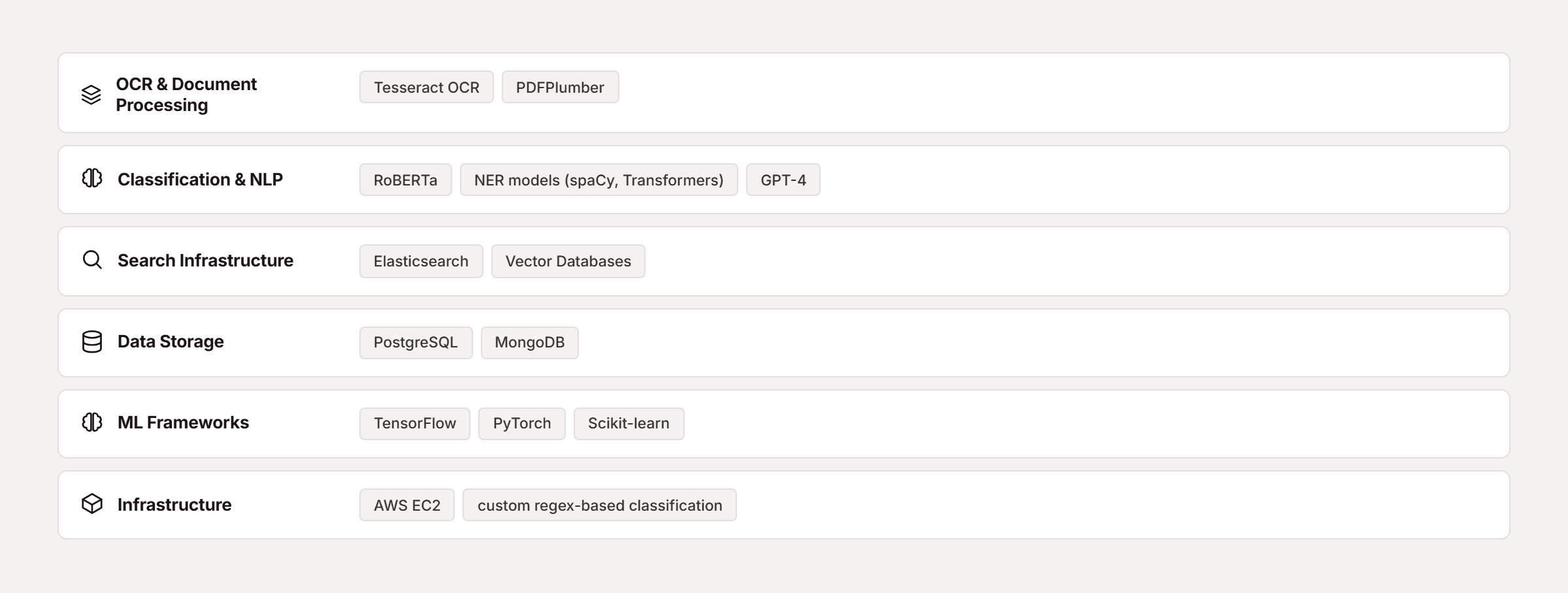Select the TensorFlow tag
This screenshot has width=1568, height=593.
415,424
